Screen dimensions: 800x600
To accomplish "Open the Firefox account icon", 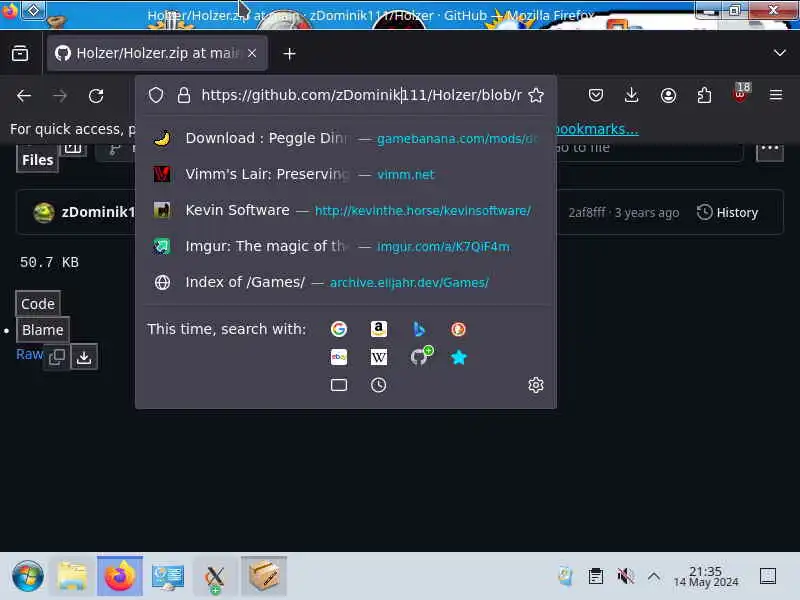I will point(668,95).
